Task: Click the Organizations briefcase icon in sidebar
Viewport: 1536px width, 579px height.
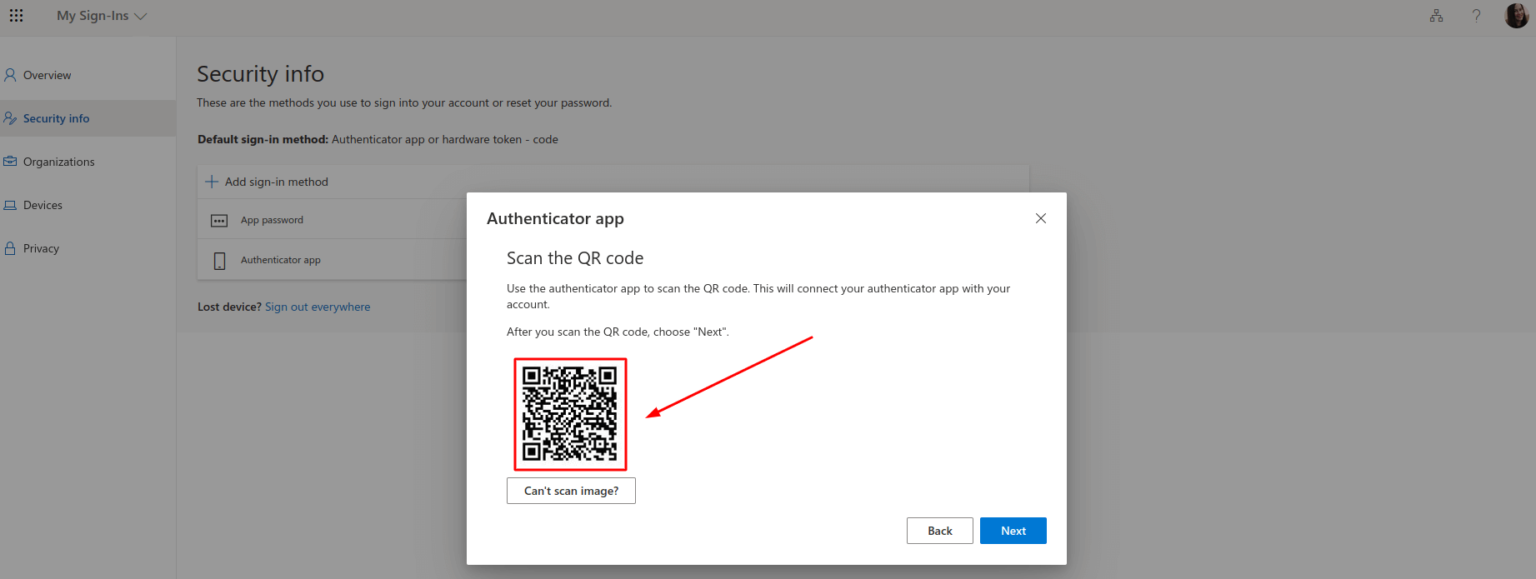Action: 10,161
